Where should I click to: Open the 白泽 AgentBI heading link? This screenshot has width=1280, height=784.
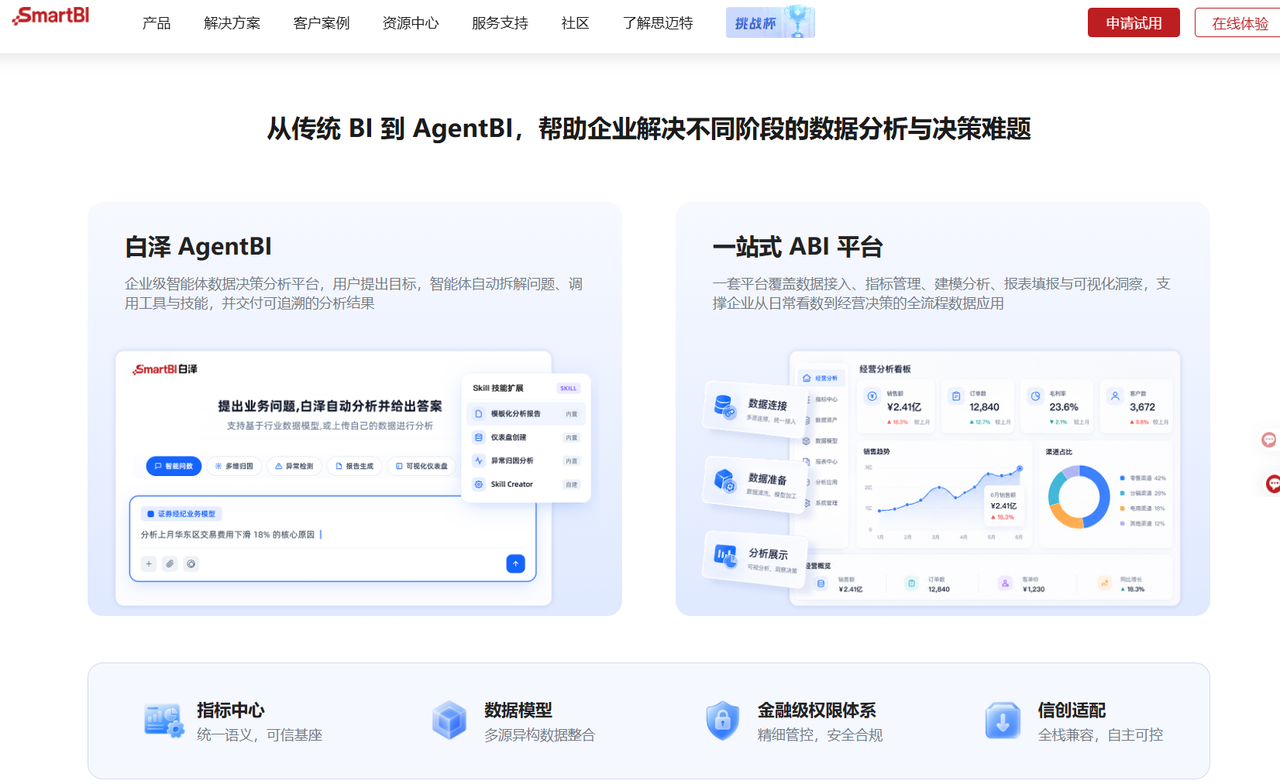coord(198,247)
